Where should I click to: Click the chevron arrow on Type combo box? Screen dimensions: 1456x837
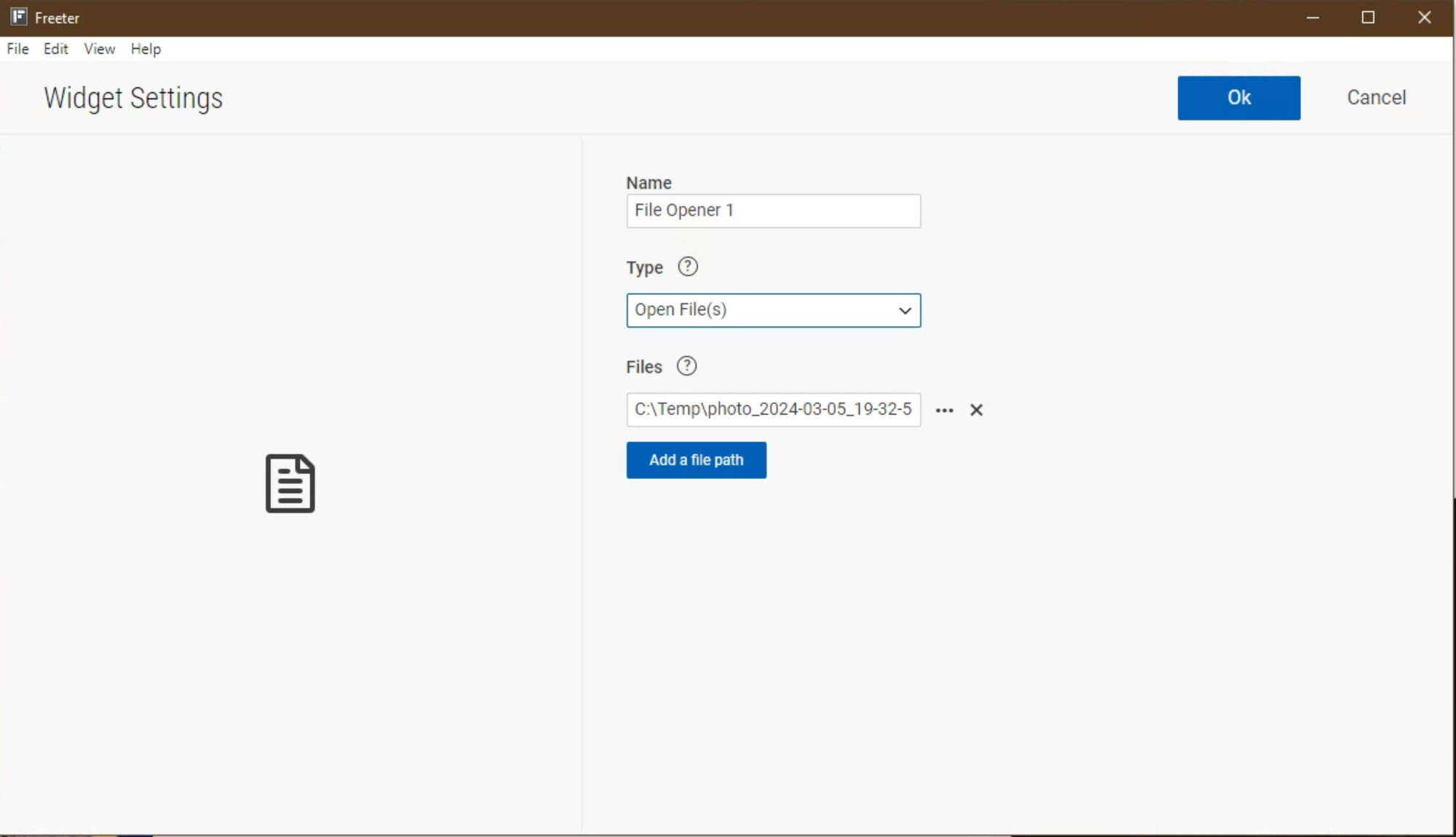905,311
